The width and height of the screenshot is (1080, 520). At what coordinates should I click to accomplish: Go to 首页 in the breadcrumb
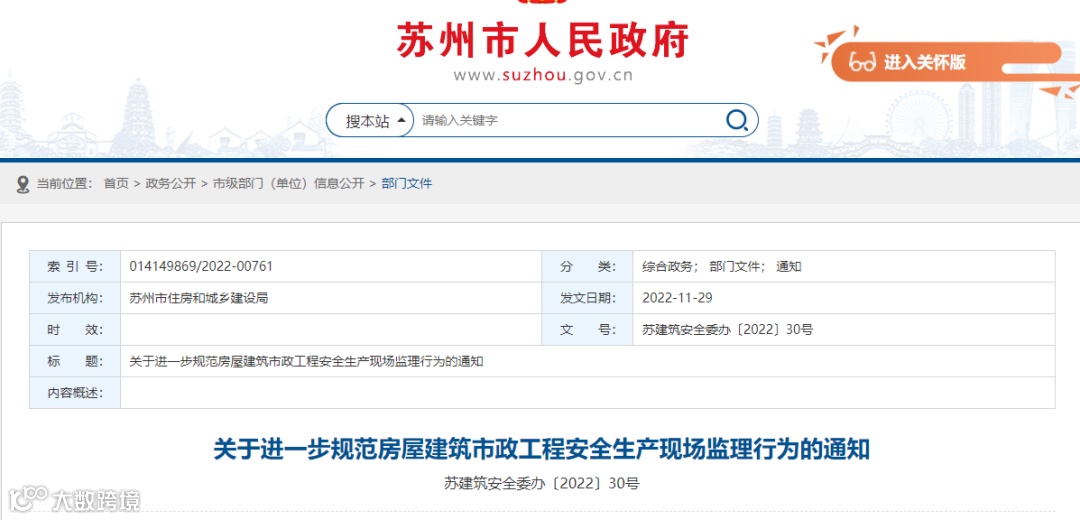(x=116, y=184)
